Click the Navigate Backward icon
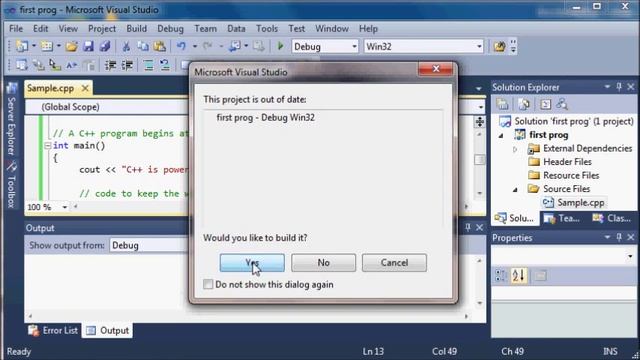640x360 pixels. [235, 46]
